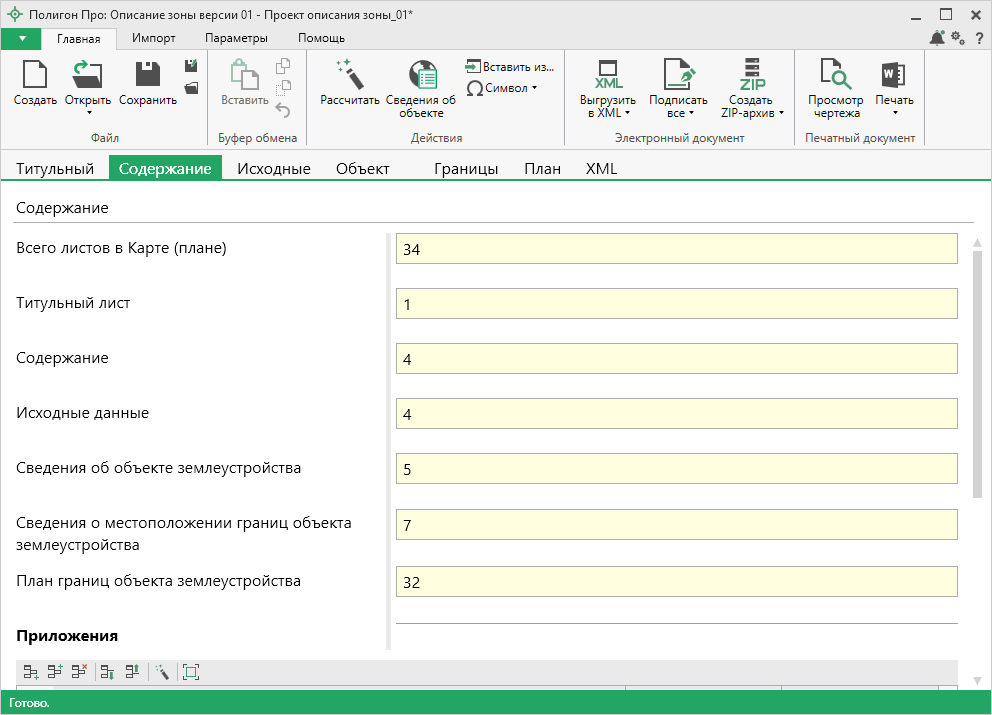Click the notification bell icon
This screenshot has height=715, width=992.
pos(937,38)
